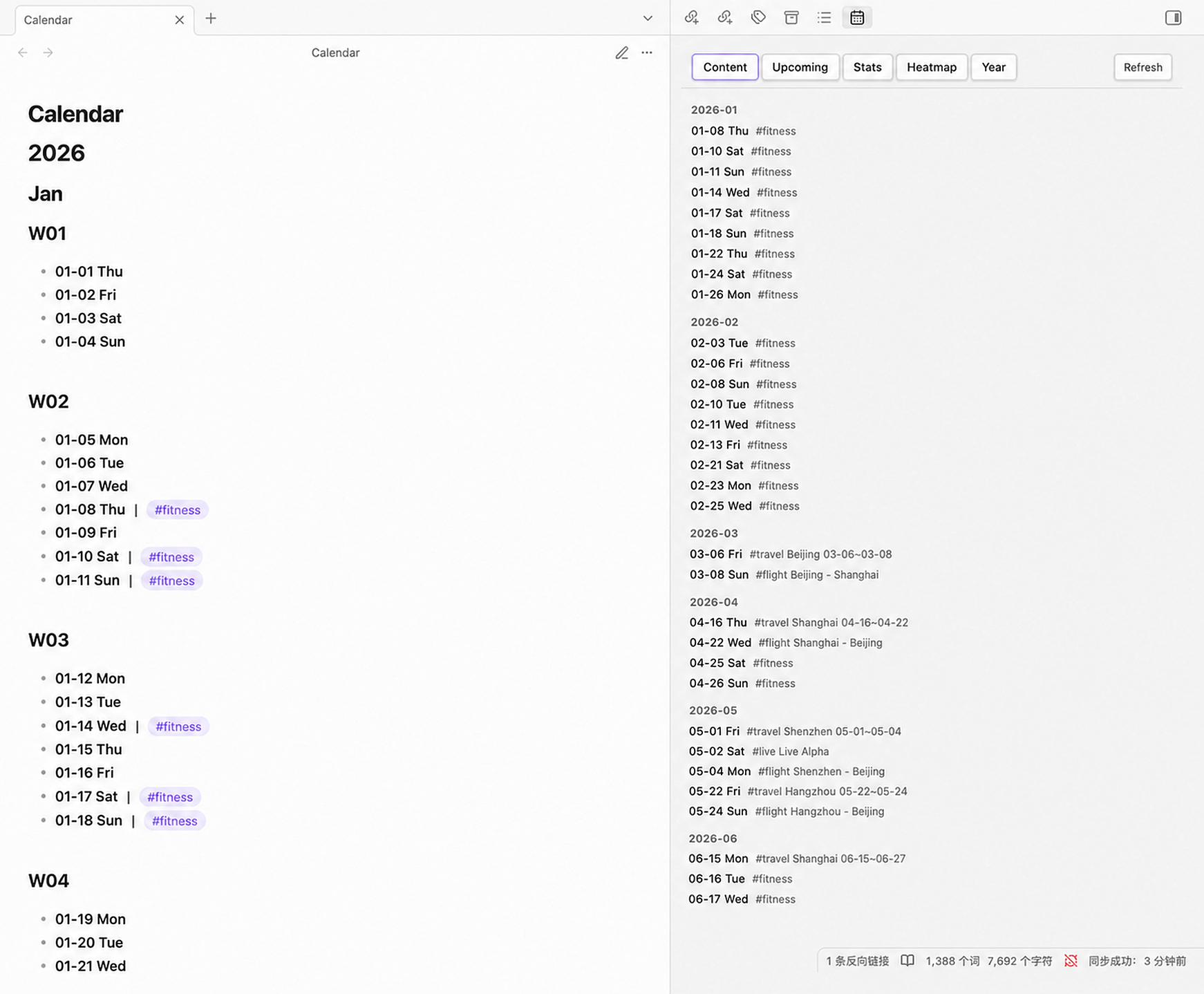Click the 2026-06 month header
1204x994 pixels.
[x=713, y=838]
